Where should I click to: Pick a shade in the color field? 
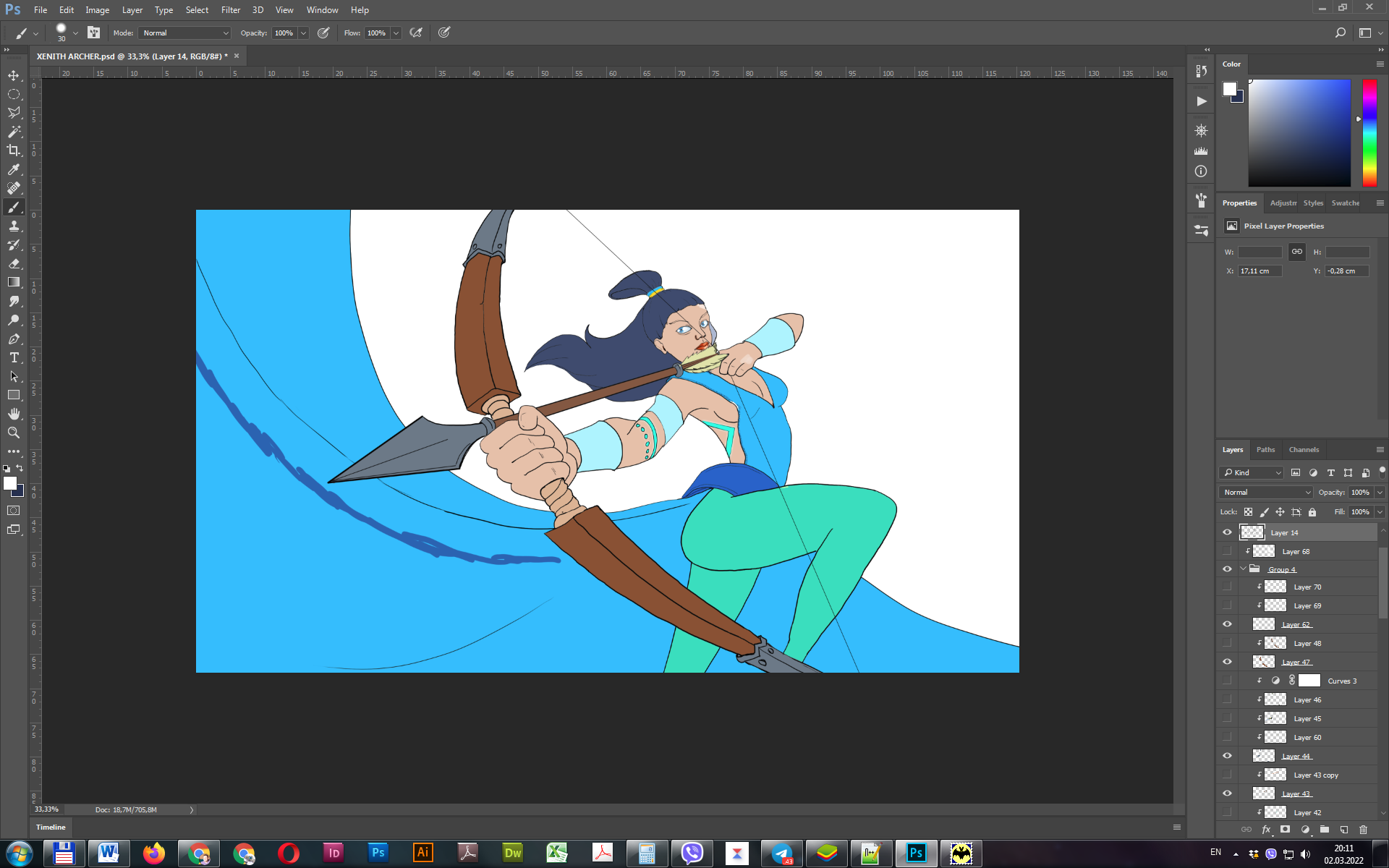[1299, 133]
